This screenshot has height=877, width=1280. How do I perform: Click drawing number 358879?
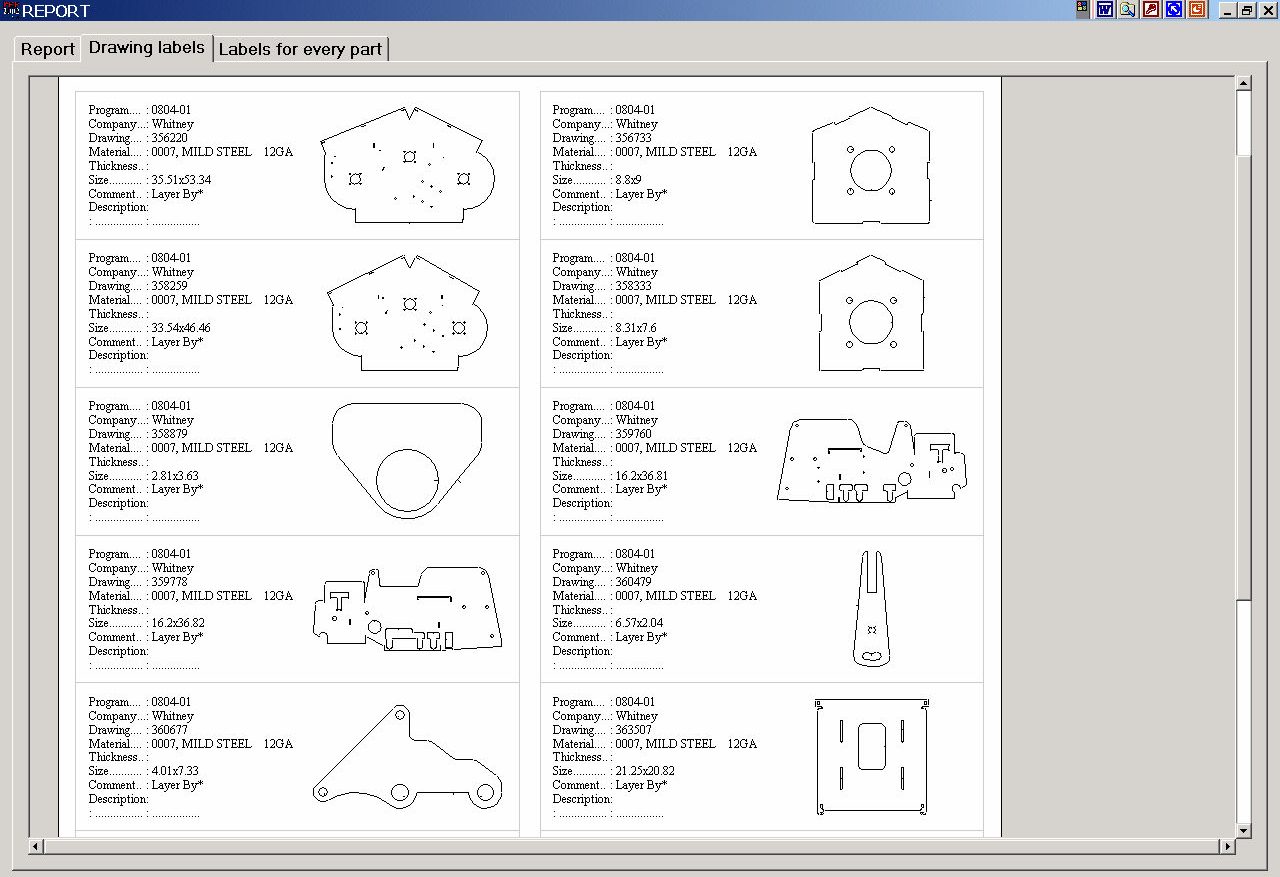tap(169, 434)
